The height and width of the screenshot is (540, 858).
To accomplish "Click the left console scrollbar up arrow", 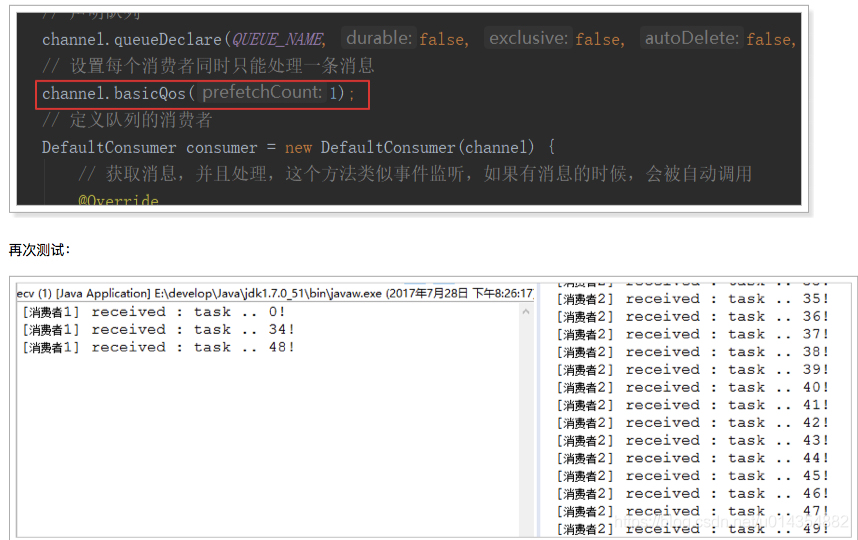I will point(526,312).
